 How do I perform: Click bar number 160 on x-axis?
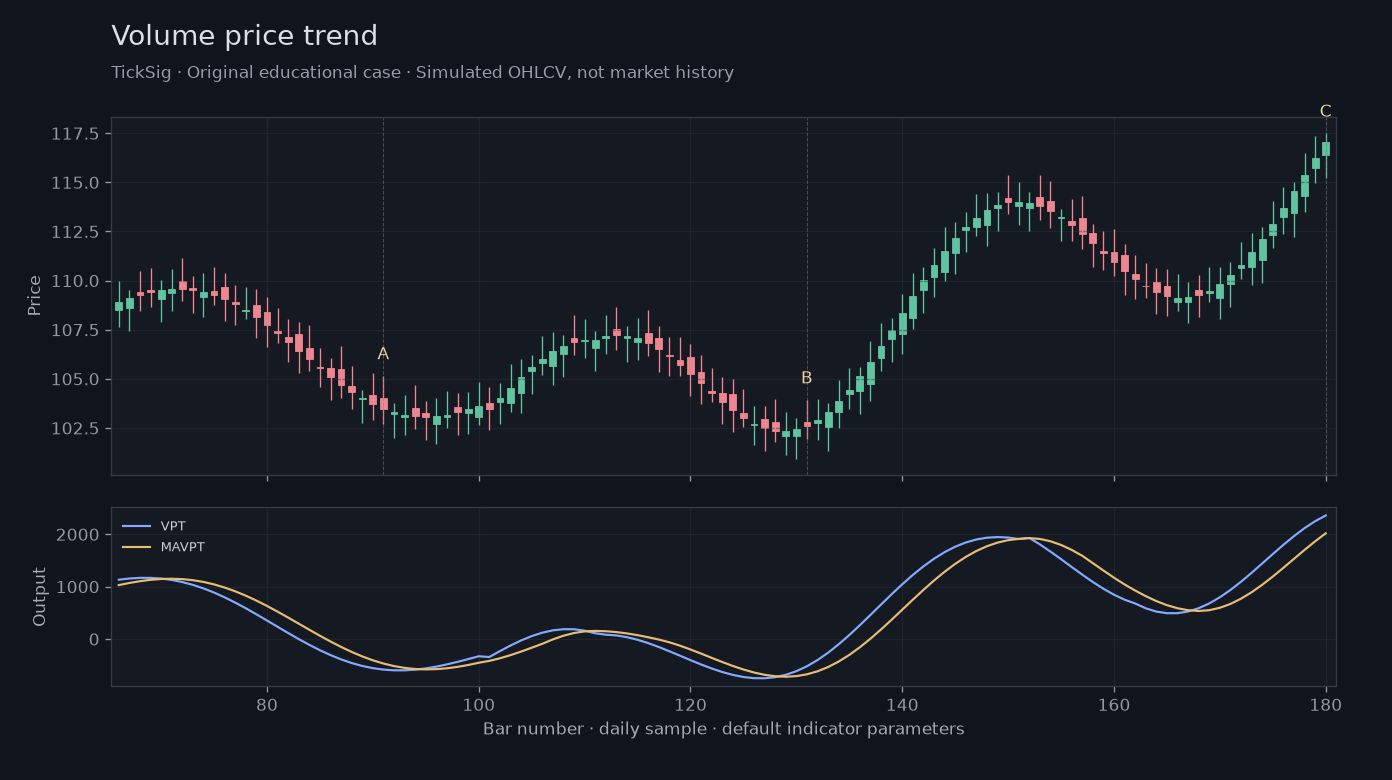1114,703
